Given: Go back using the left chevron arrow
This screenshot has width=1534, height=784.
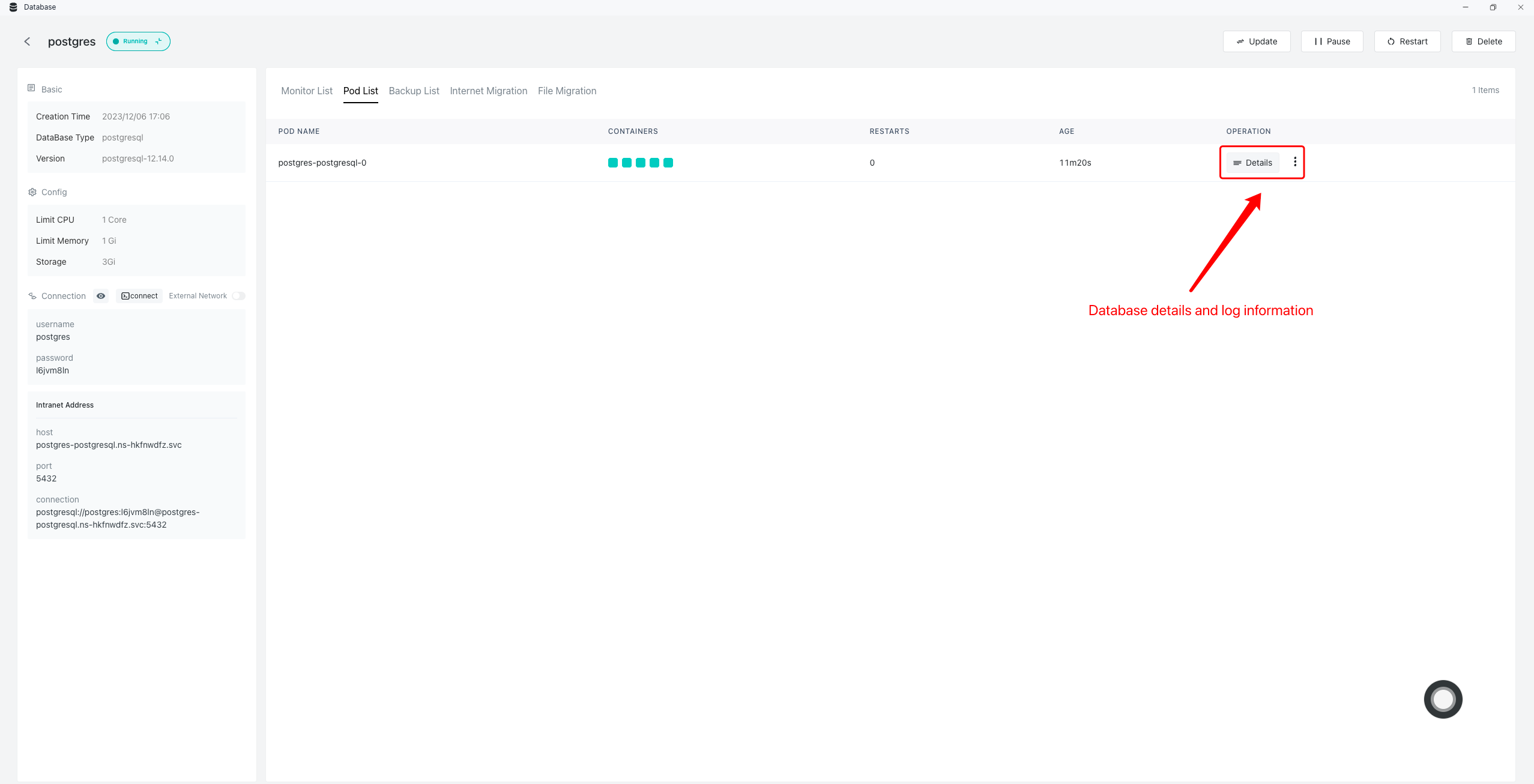Looking at the screenshot, I should 27,41.
